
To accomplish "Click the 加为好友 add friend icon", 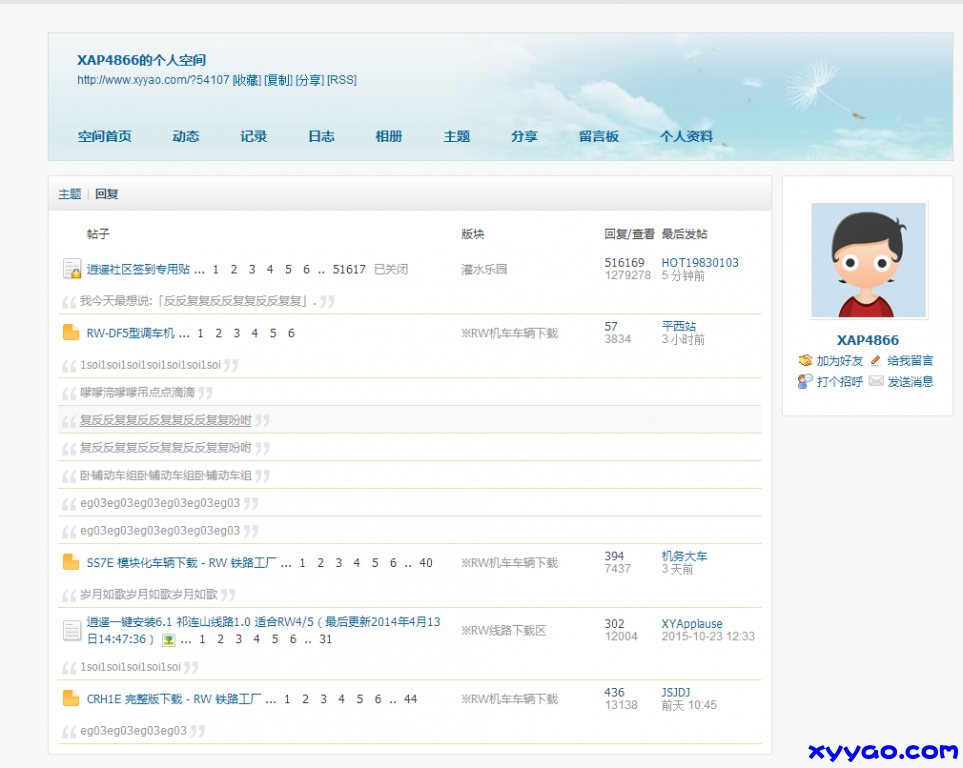I will (805, 361).
